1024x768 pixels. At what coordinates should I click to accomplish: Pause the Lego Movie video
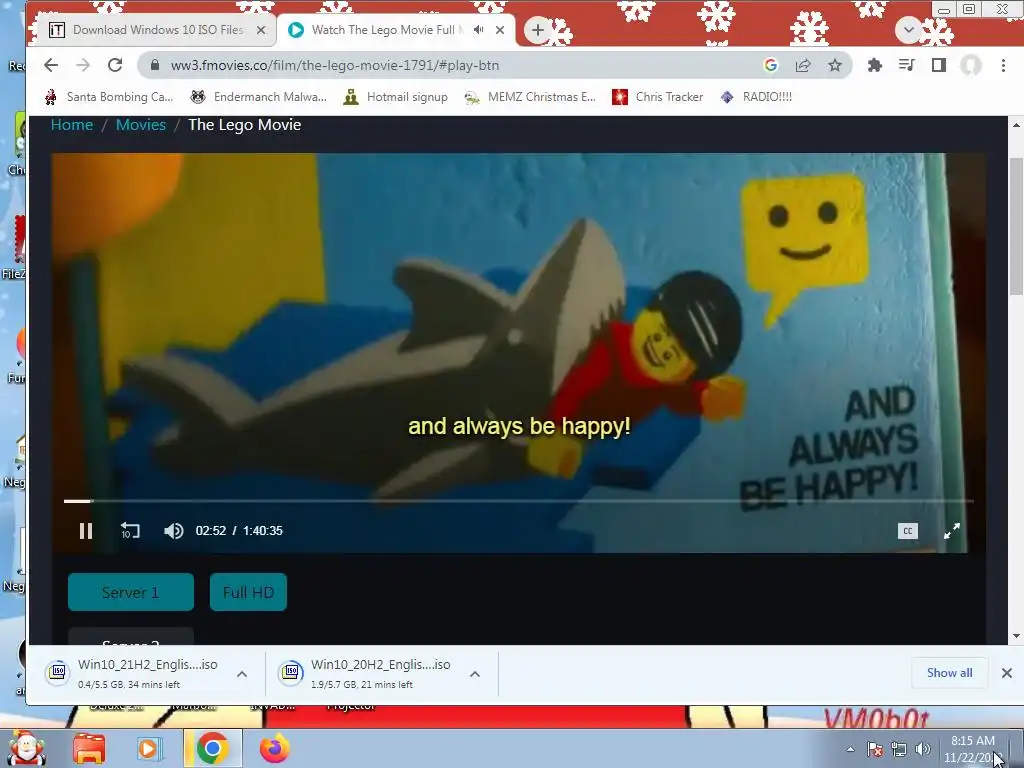point(86,531)
